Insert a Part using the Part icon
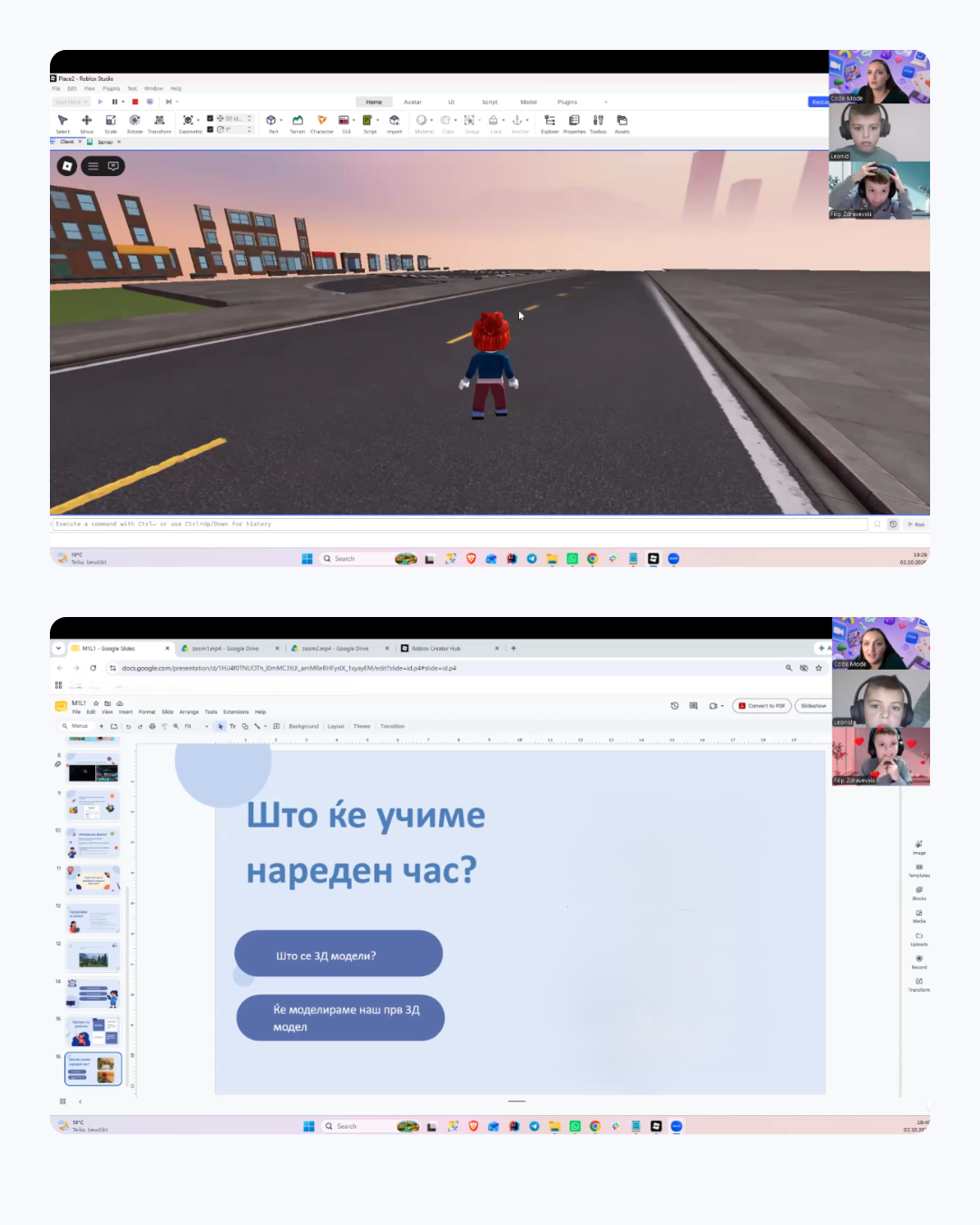The width and height of the screenshot is (980, 1225). click(x=270, y=120)
